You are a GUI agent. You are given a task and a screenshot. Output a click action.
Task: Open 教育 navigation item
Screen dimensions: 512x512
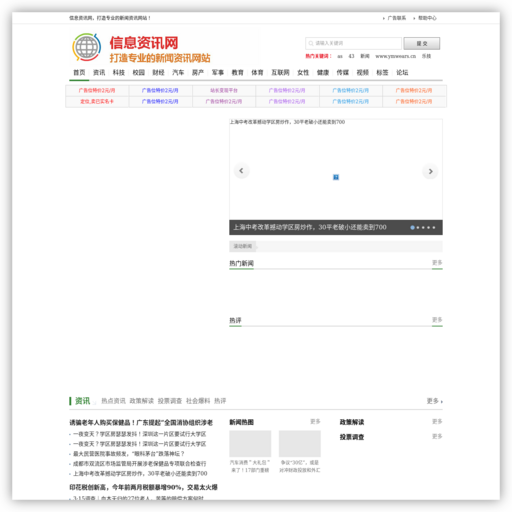pos(238,72)
